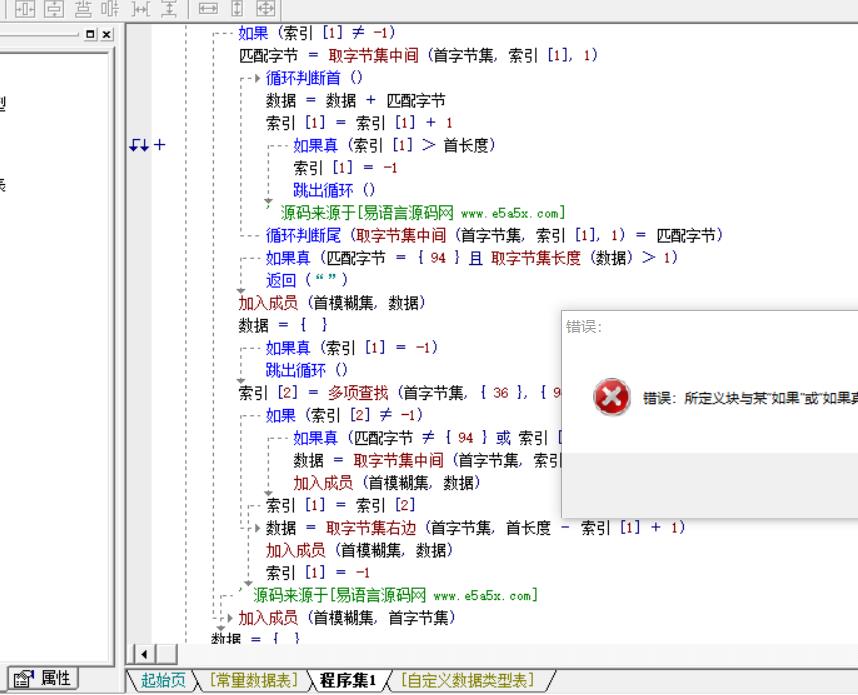
Task: Open the 属性 properties panel
Action: 43,678
